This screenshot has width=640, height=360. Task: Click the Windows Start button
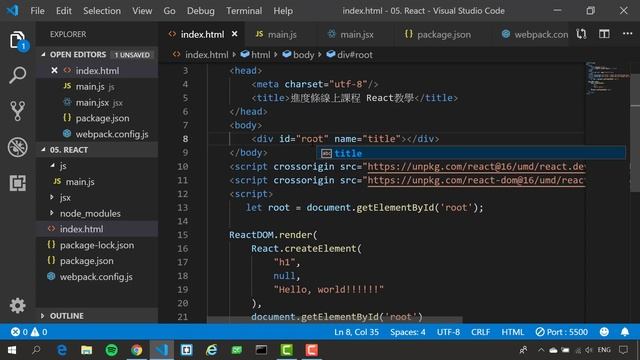(12, 350)
